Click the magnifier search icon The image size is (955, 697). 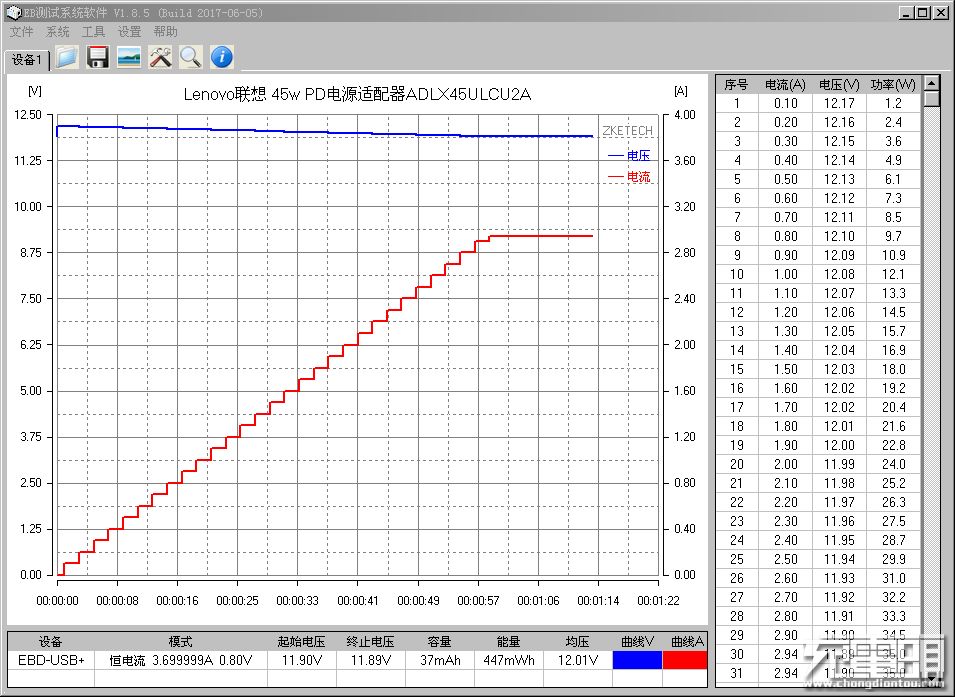pos(191,57)
